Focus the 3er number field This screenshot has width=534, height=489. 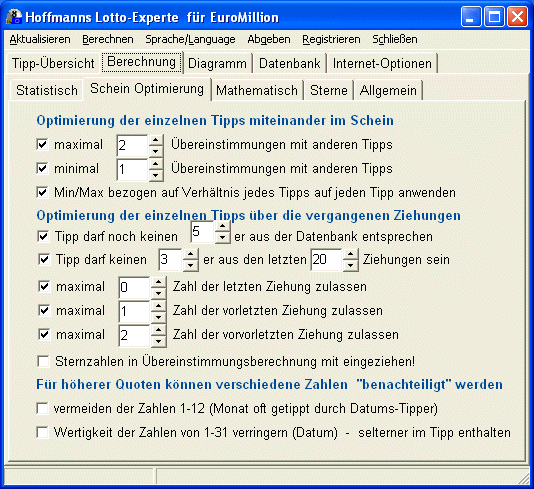tap(171, 260)
